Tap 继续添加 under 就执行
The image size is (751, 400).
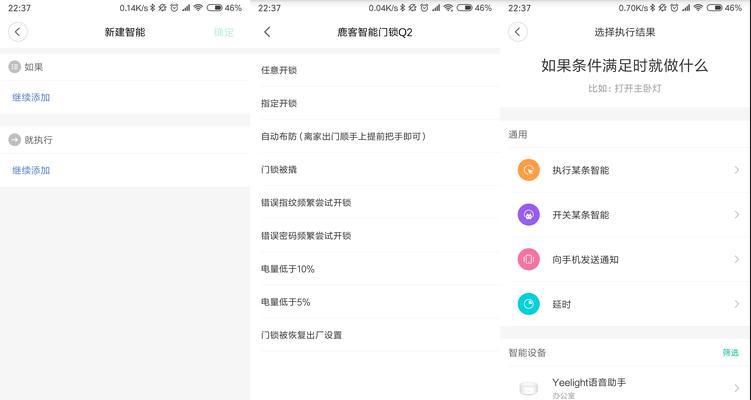pyautogui.click(x=31, y=170)
